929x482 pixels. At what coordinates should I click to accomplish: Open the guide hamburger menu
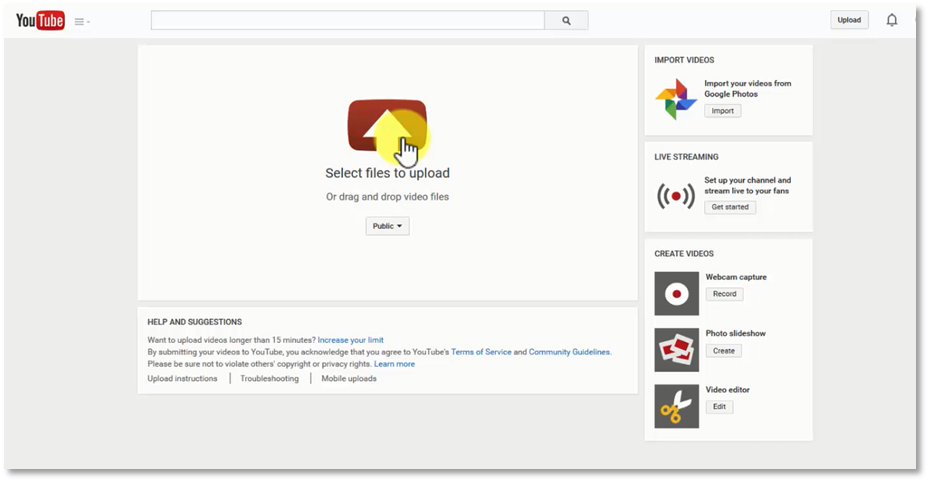click(x=82, y=22)
